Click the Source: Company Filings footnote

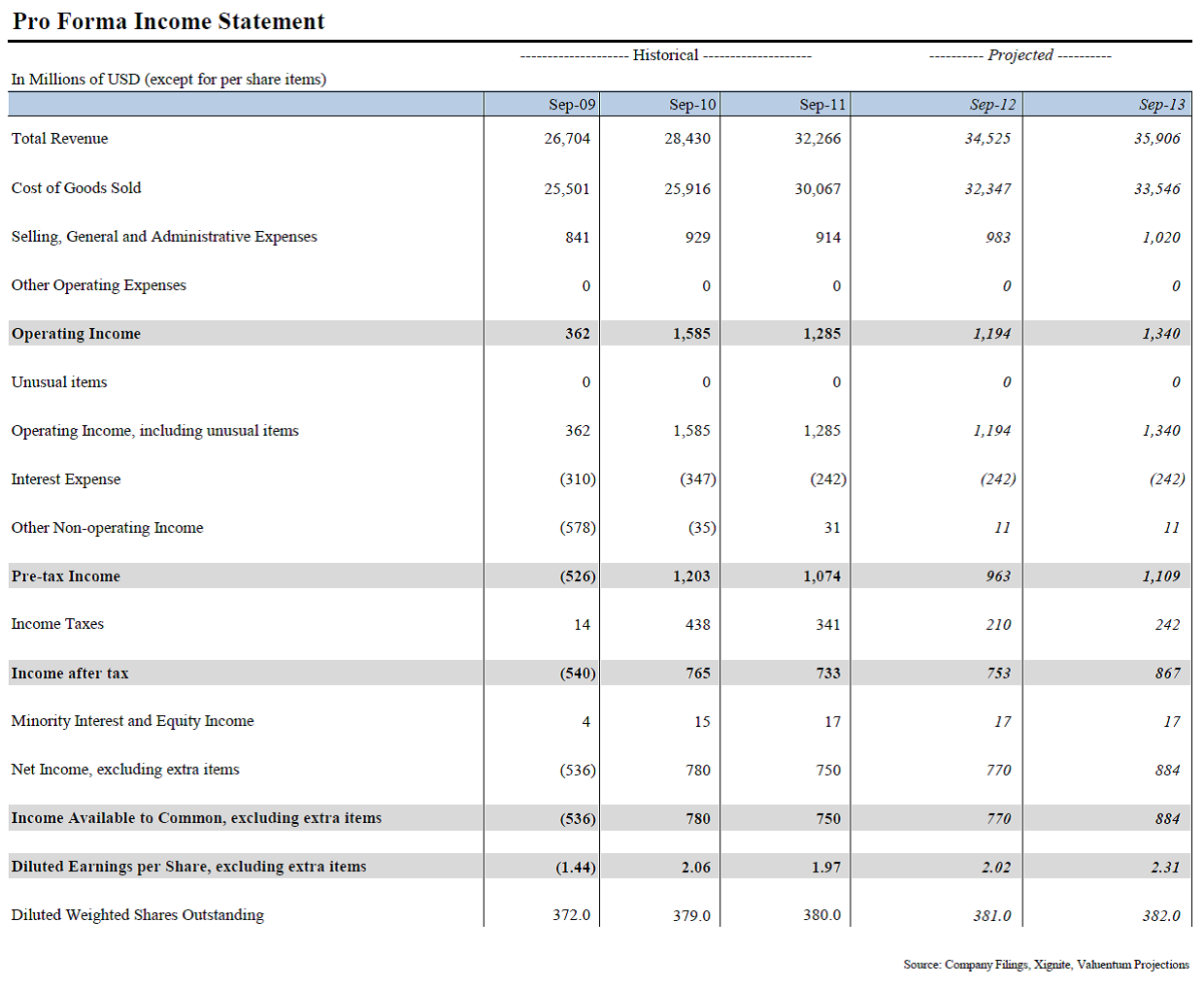pyautogui.click(x=1046, y=965)
